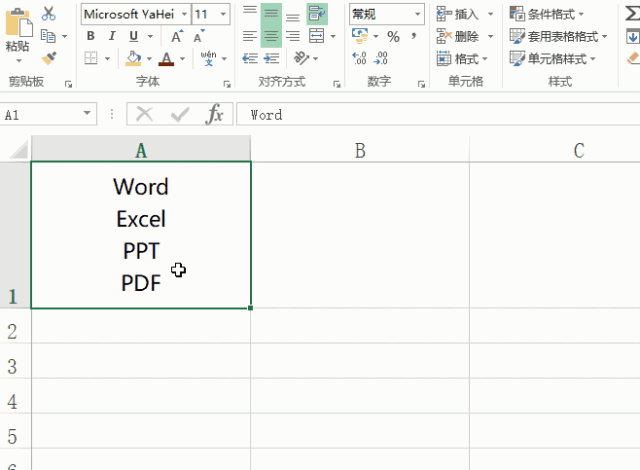Select the Format Painter brush
The height and width of the screenshot is (470, 640).
(x=49, y=58)
